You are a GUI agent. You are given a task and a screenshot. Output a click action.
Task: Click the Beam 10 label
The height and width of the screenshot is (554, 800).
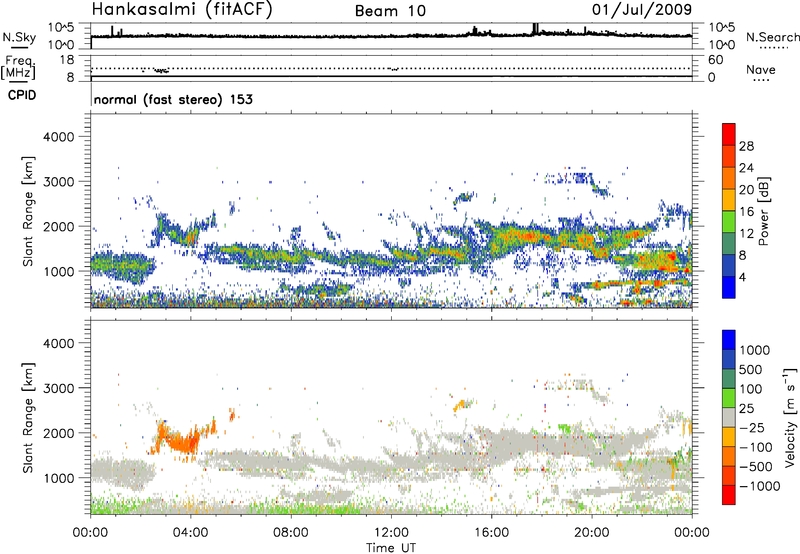[x=390, y=11]
